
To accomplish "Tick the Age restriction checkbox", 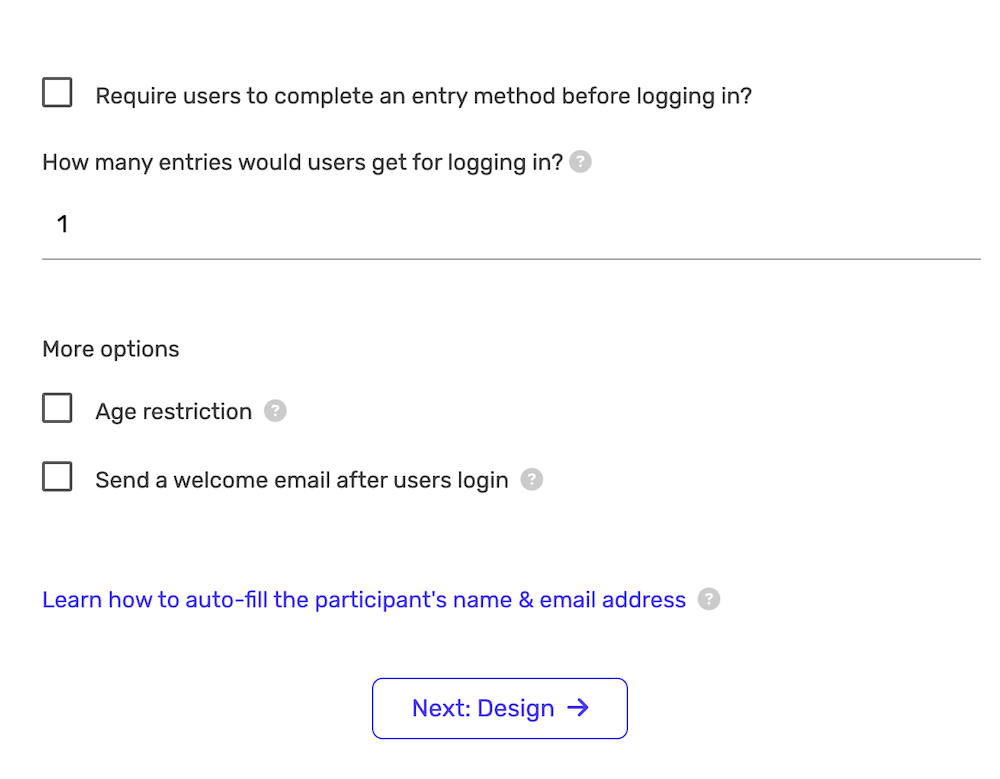I will pos(57,409).
